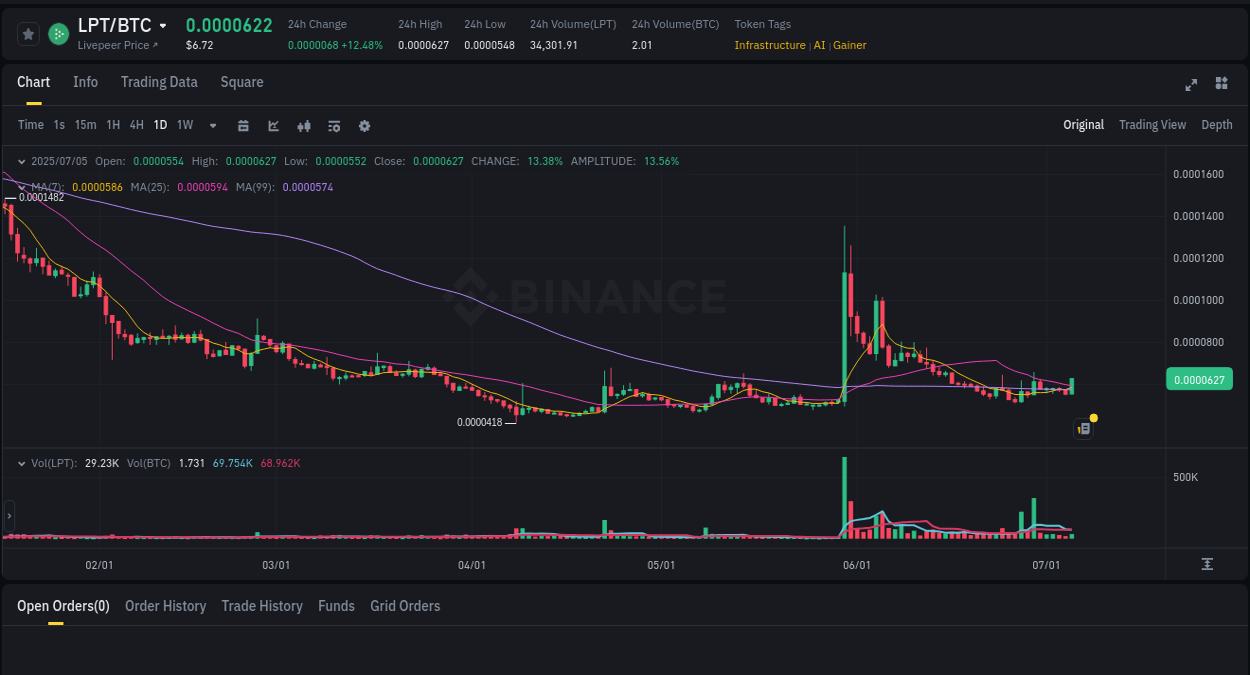
Task: Collapse the volume panel with its chevron
Action: pyautogui.click(x=21, y=463)
